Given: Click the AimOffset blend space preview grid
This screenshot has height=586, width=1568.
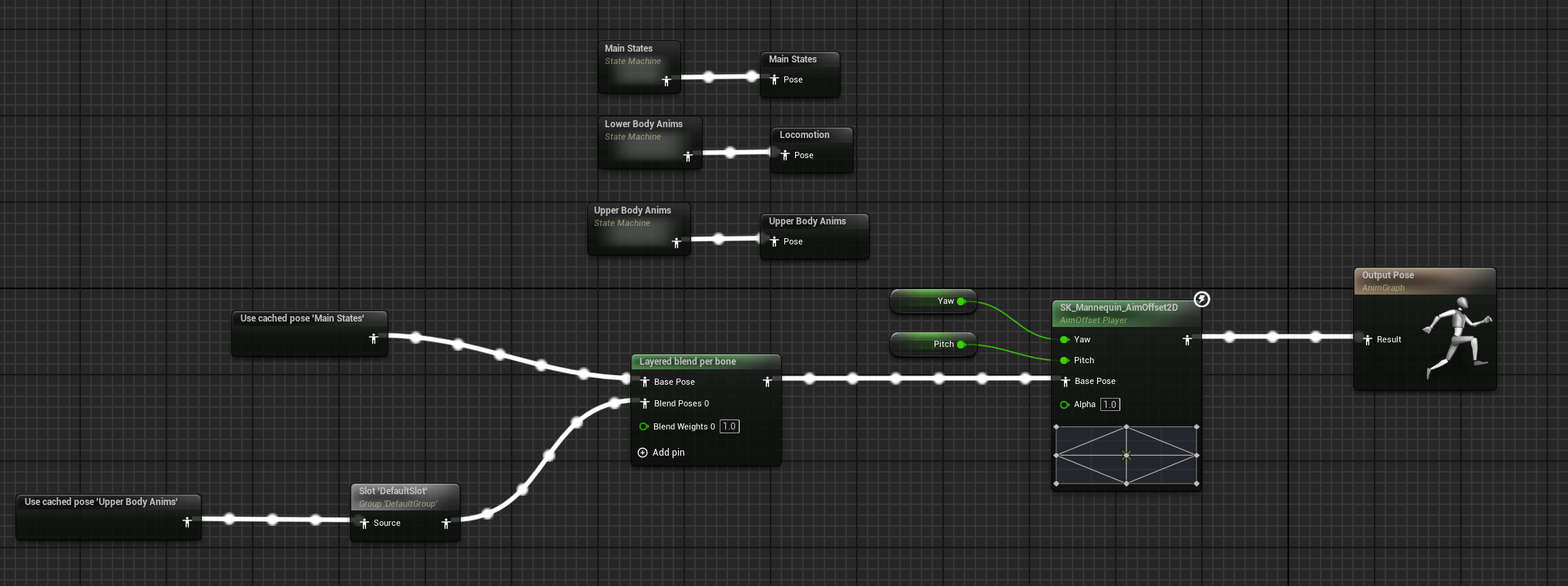Looking at the screenshot, I should (x=1126, y=455).
